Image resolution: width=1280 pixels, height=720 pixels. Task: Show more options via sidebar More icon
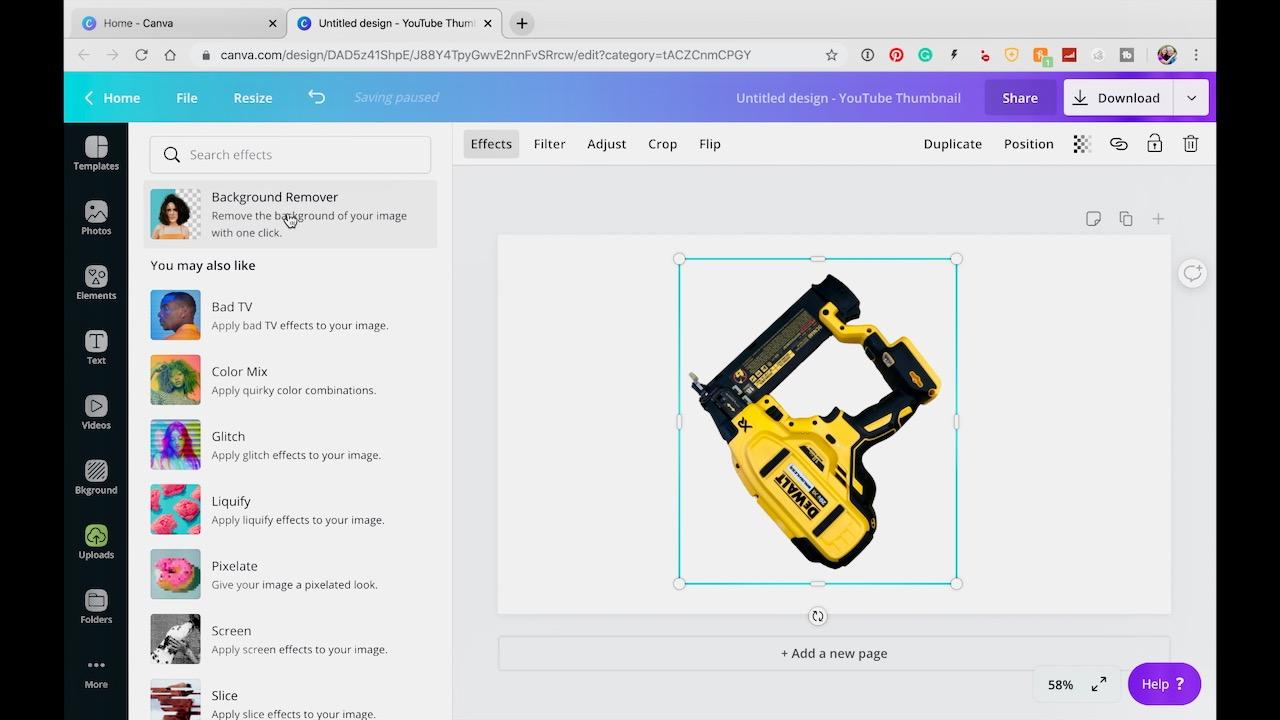[95, 671]
